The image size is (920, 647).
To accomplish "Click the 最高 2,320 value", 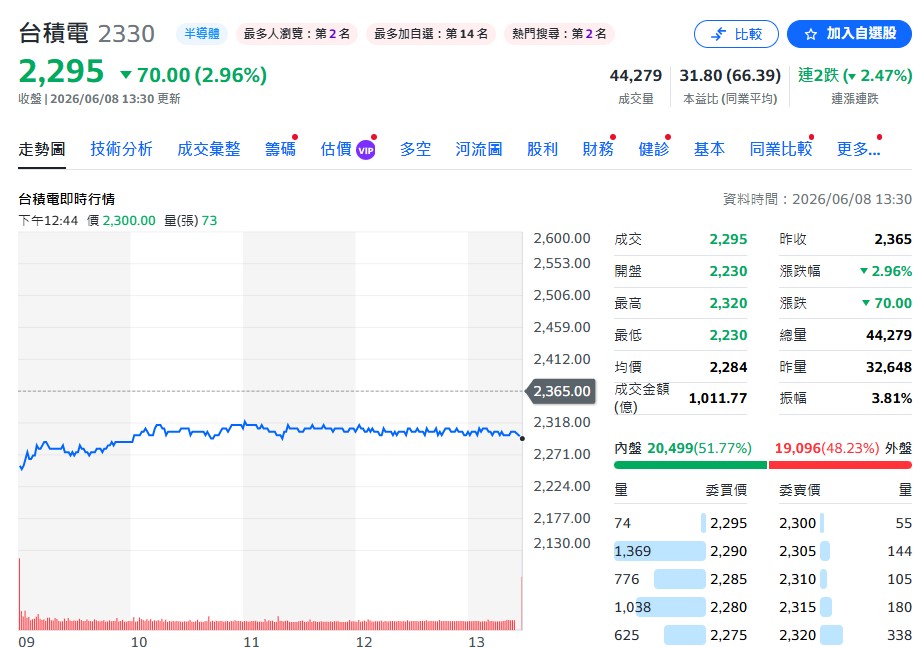I will [x=728, y=303].
